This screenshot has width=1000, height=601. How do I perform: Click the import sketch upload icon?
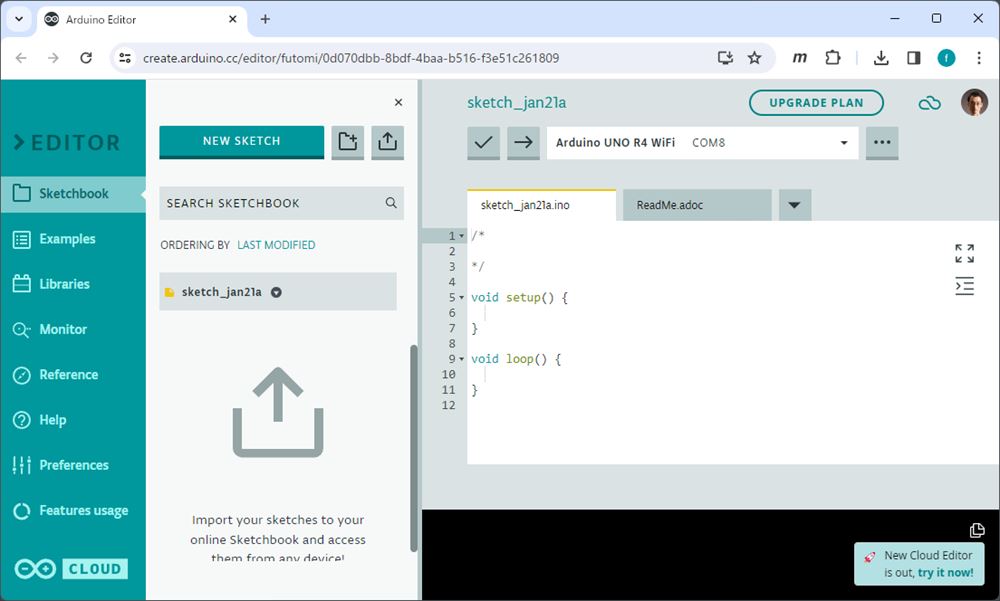(387, 142)
